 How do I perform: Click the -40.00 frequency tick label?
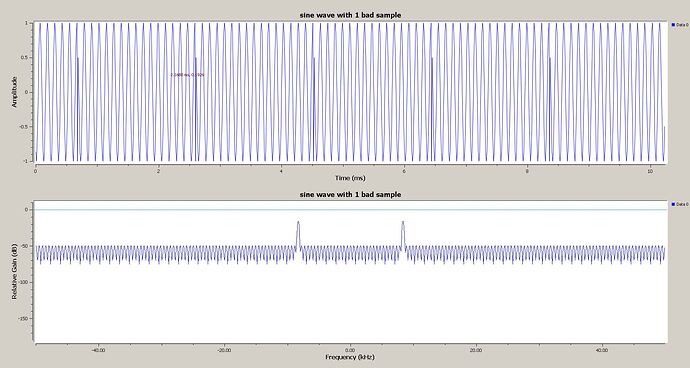pyautogui.click(x=98, y=350)
